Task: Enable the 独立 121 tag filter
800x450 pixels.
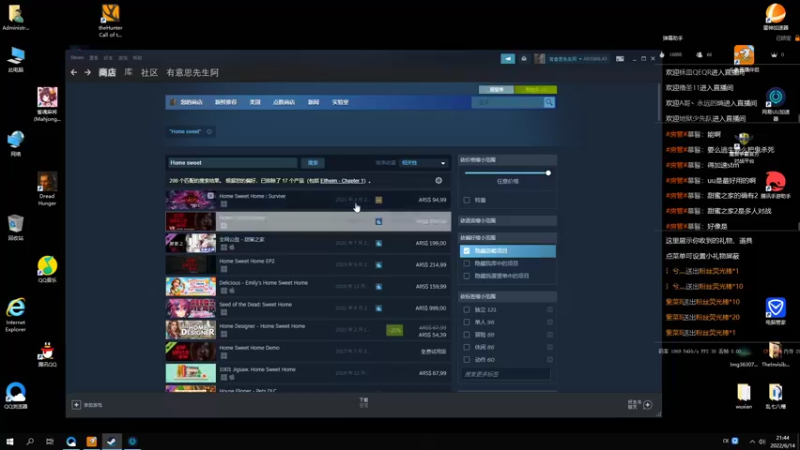Action: [x=466, y=310]
